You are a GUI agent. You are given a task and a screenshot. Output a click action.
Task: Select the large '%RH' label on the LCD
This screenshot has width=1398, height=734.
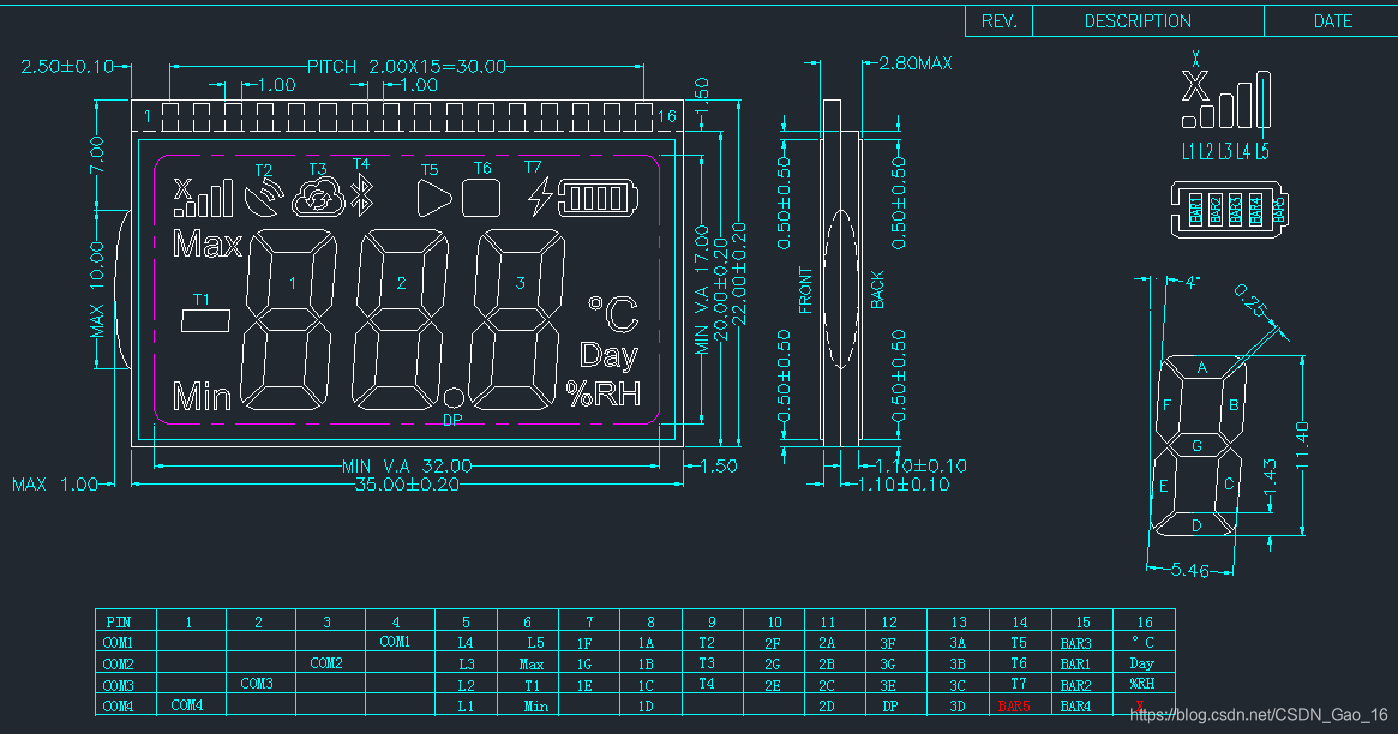603,394
